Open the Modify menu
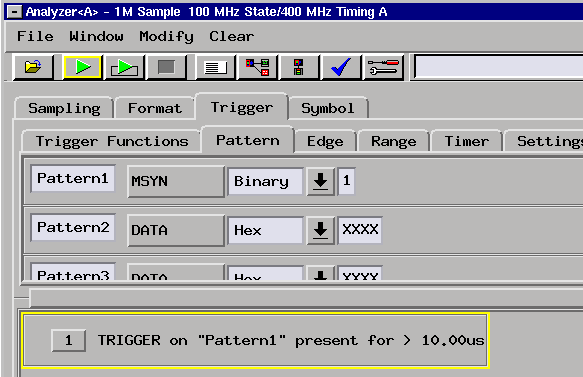The image size is (583, 377). [166, 36]
